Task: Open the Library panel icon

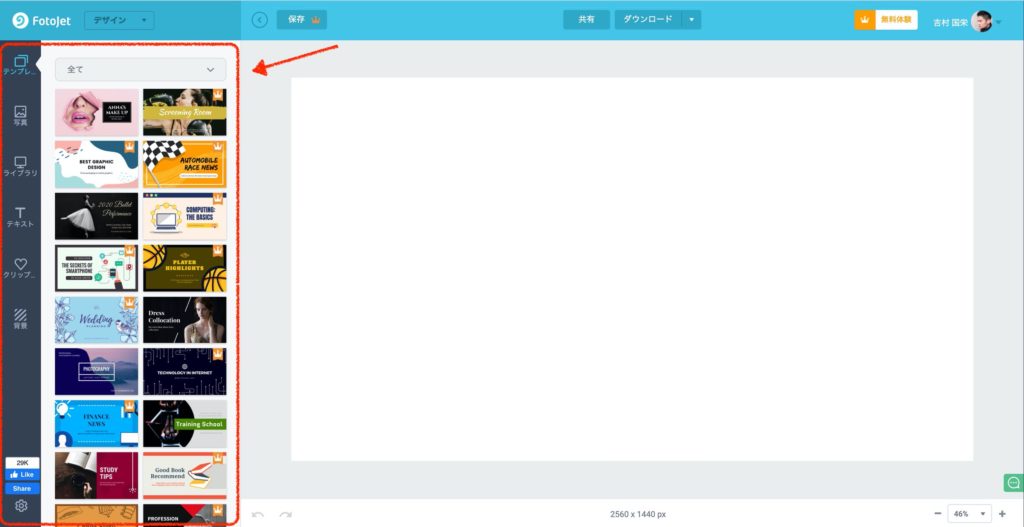Action: tap(20, 166)
